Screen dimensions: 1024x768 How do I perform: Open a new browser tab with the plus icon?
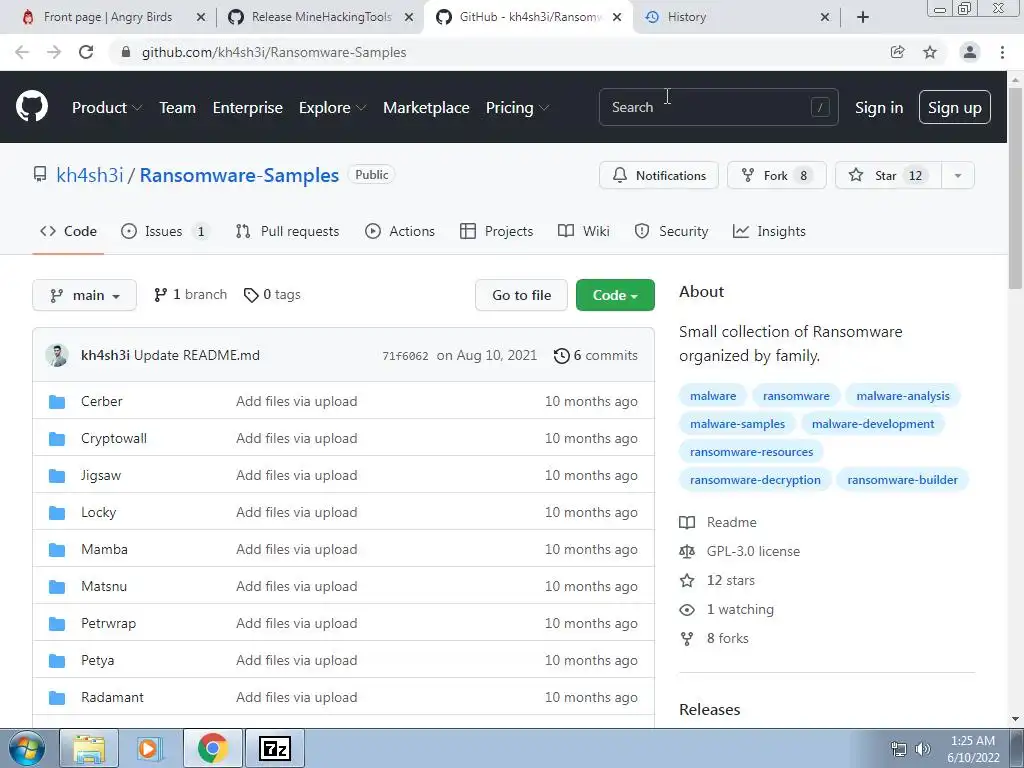point(863,17)
